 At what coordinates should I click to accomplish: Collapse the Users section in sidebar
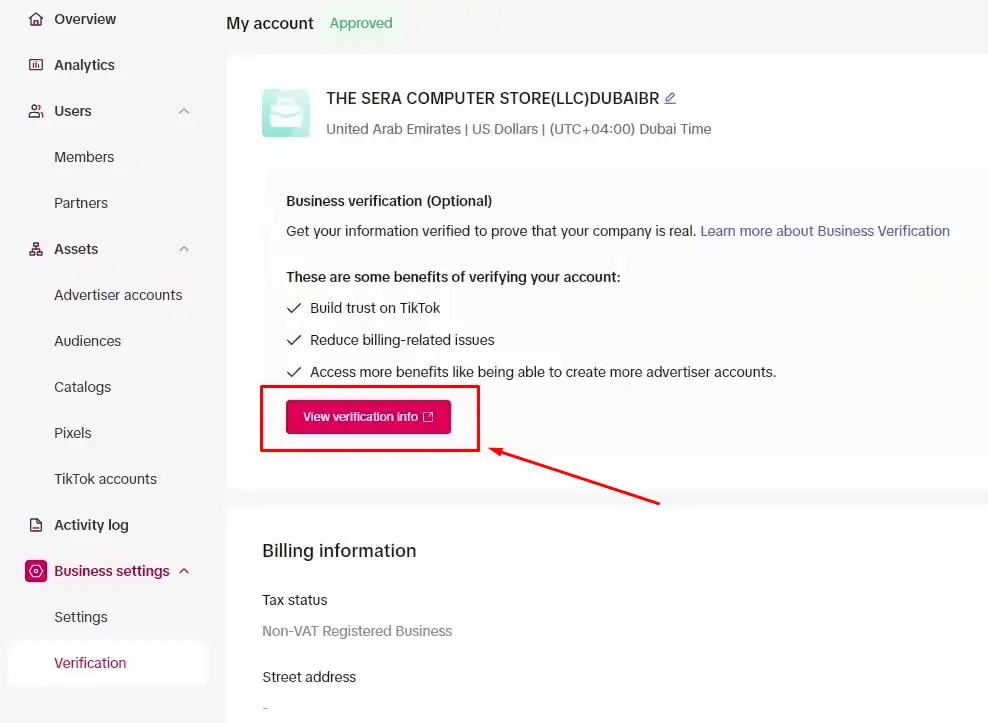pyautogui.click(x=183, y=111)
